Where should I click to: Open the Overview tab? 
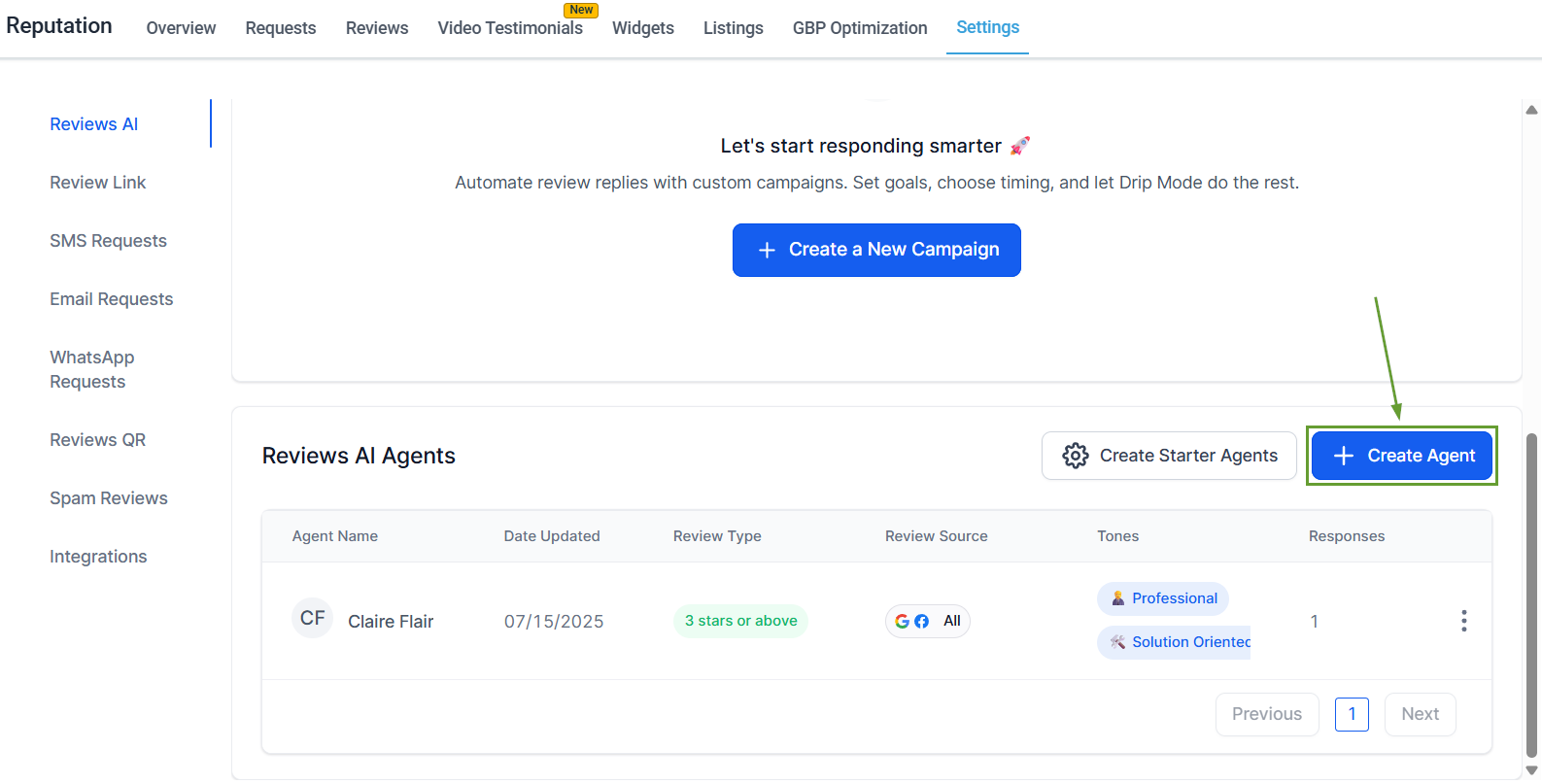181,28
